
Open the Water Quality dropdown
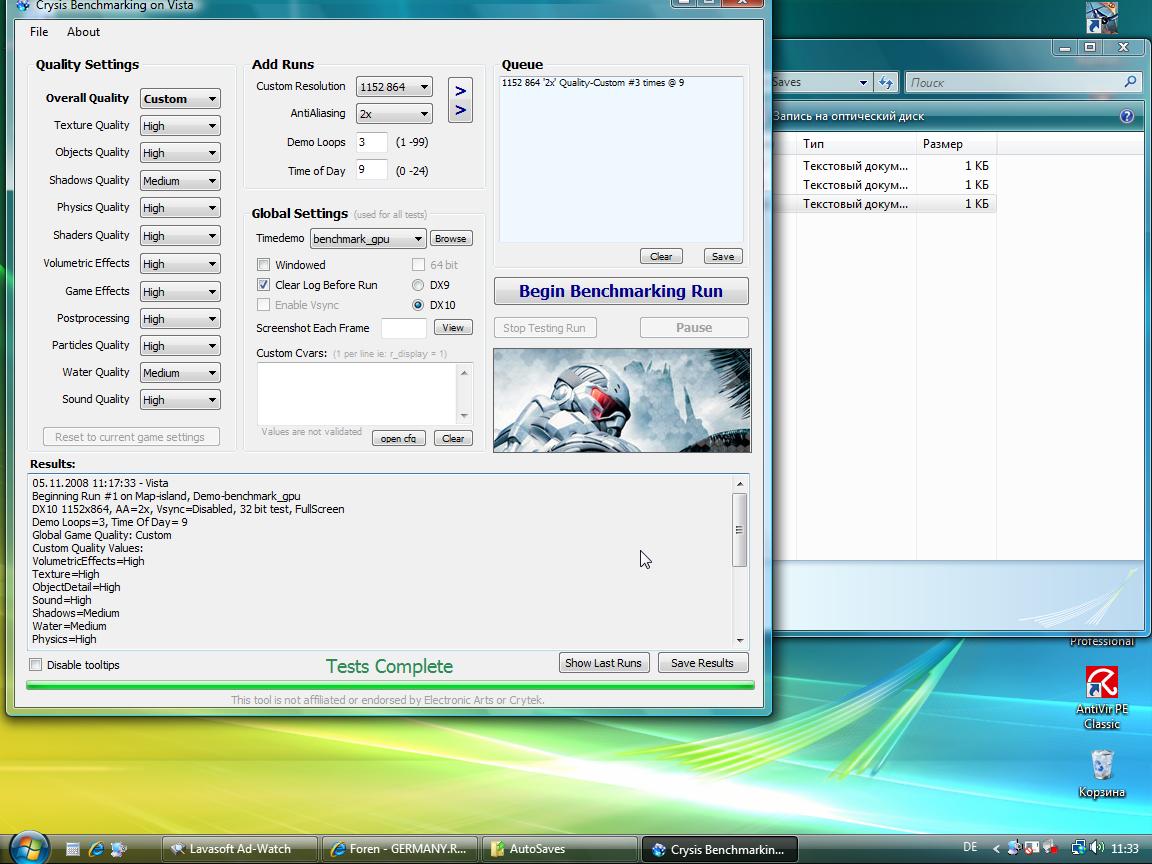click(180, 373)
